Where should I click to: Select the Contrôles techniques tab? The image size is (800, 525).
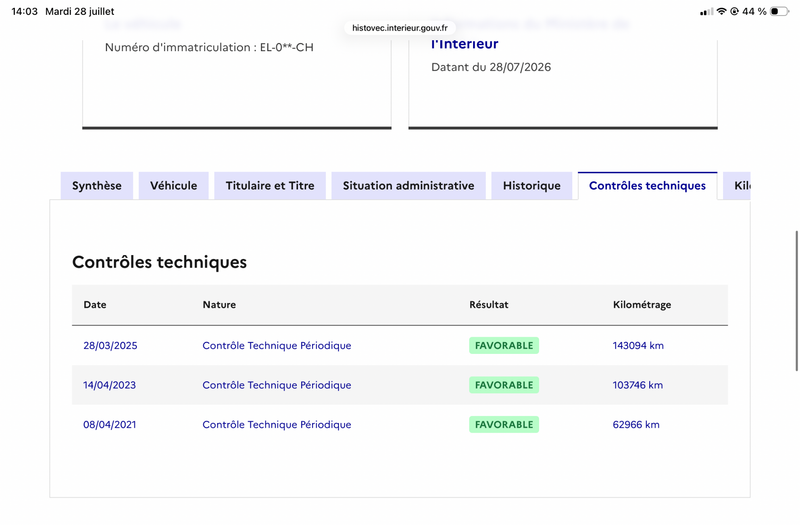coord(647,186)
